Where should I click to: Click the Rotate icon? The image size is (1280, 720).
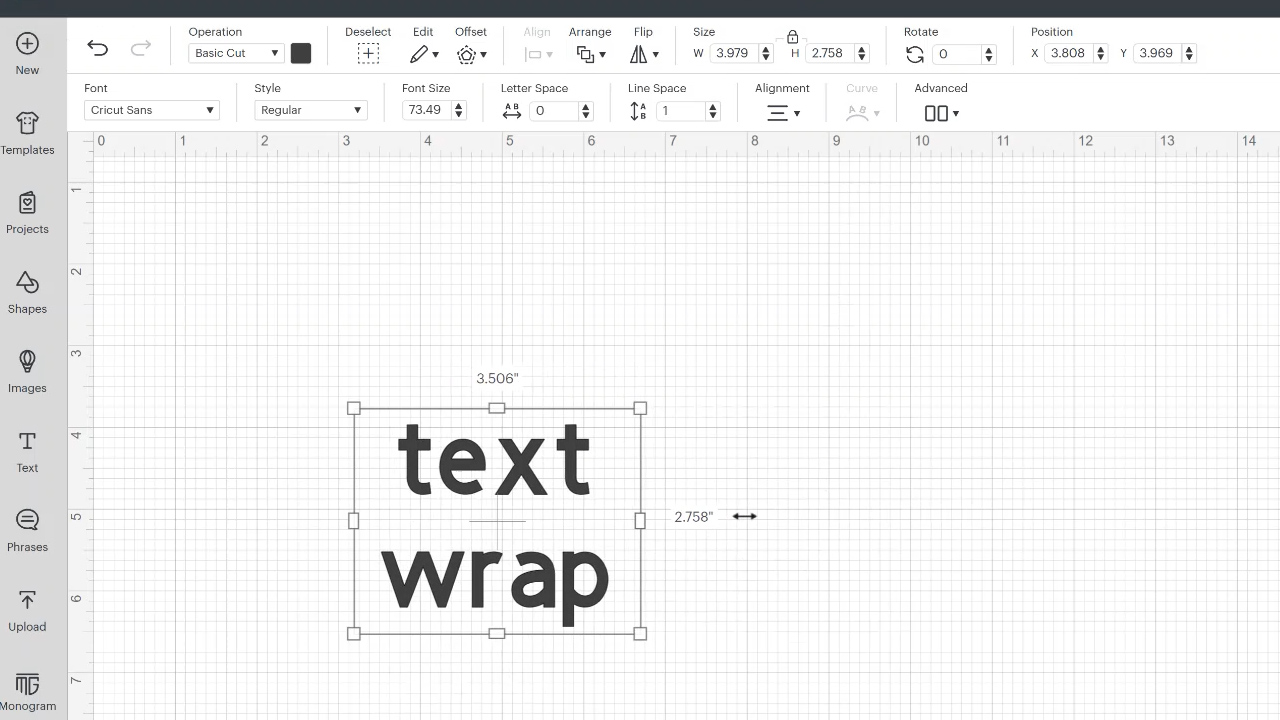(914, 54)
